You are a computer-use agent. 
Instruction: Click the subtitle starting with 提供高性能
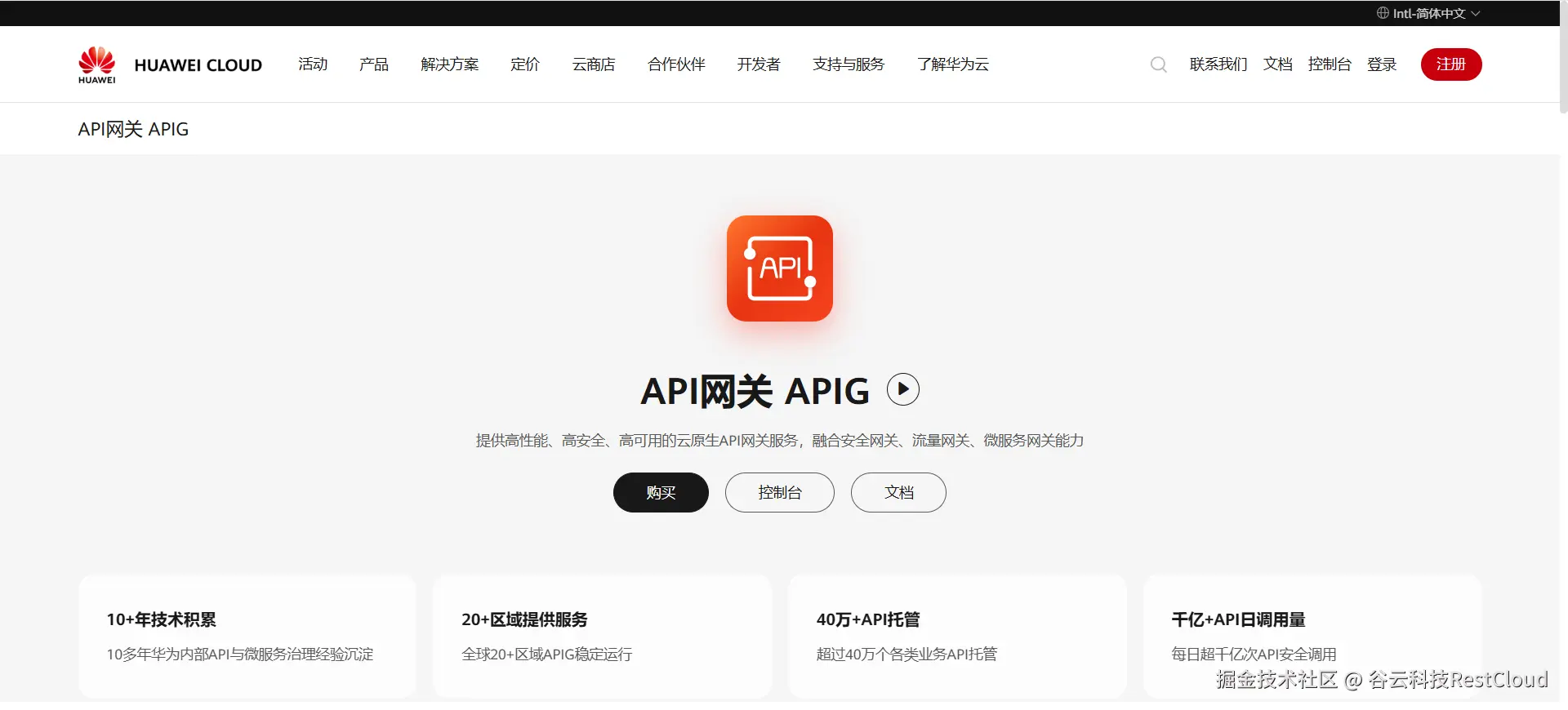(780, 441)
